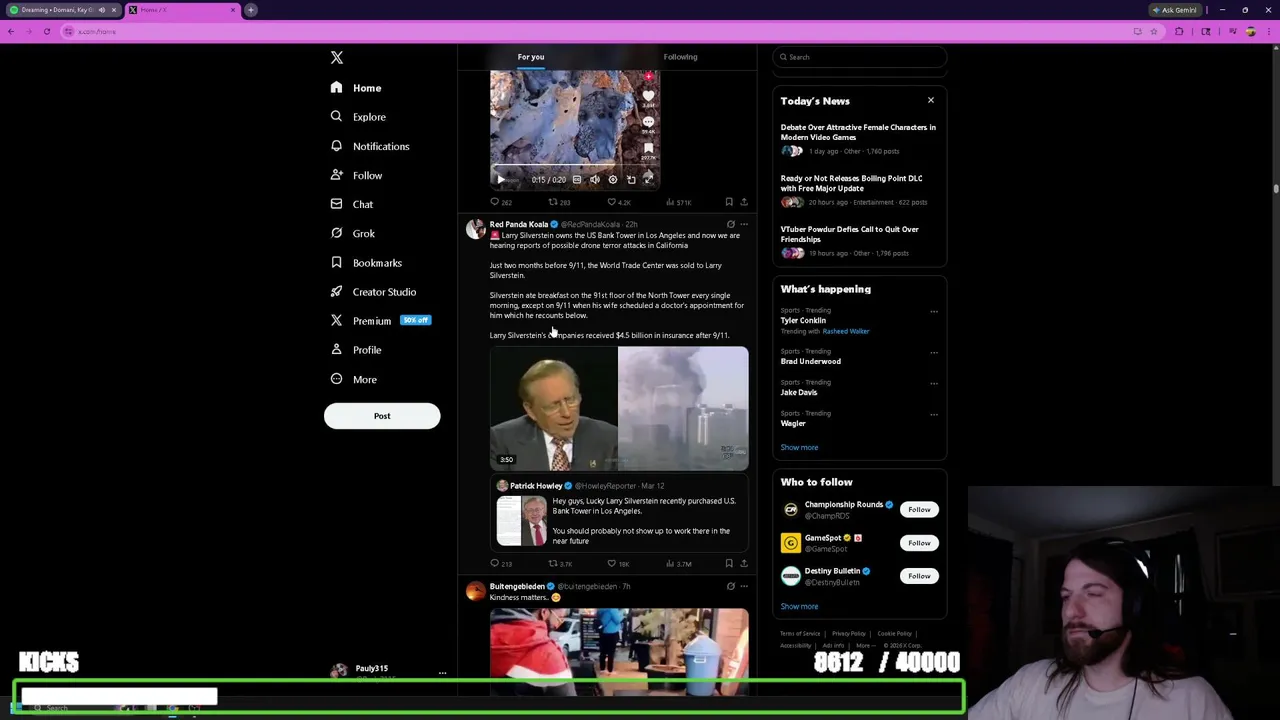Show more accounts under Who to follow
1280x720 pixels.
point(799,606)
